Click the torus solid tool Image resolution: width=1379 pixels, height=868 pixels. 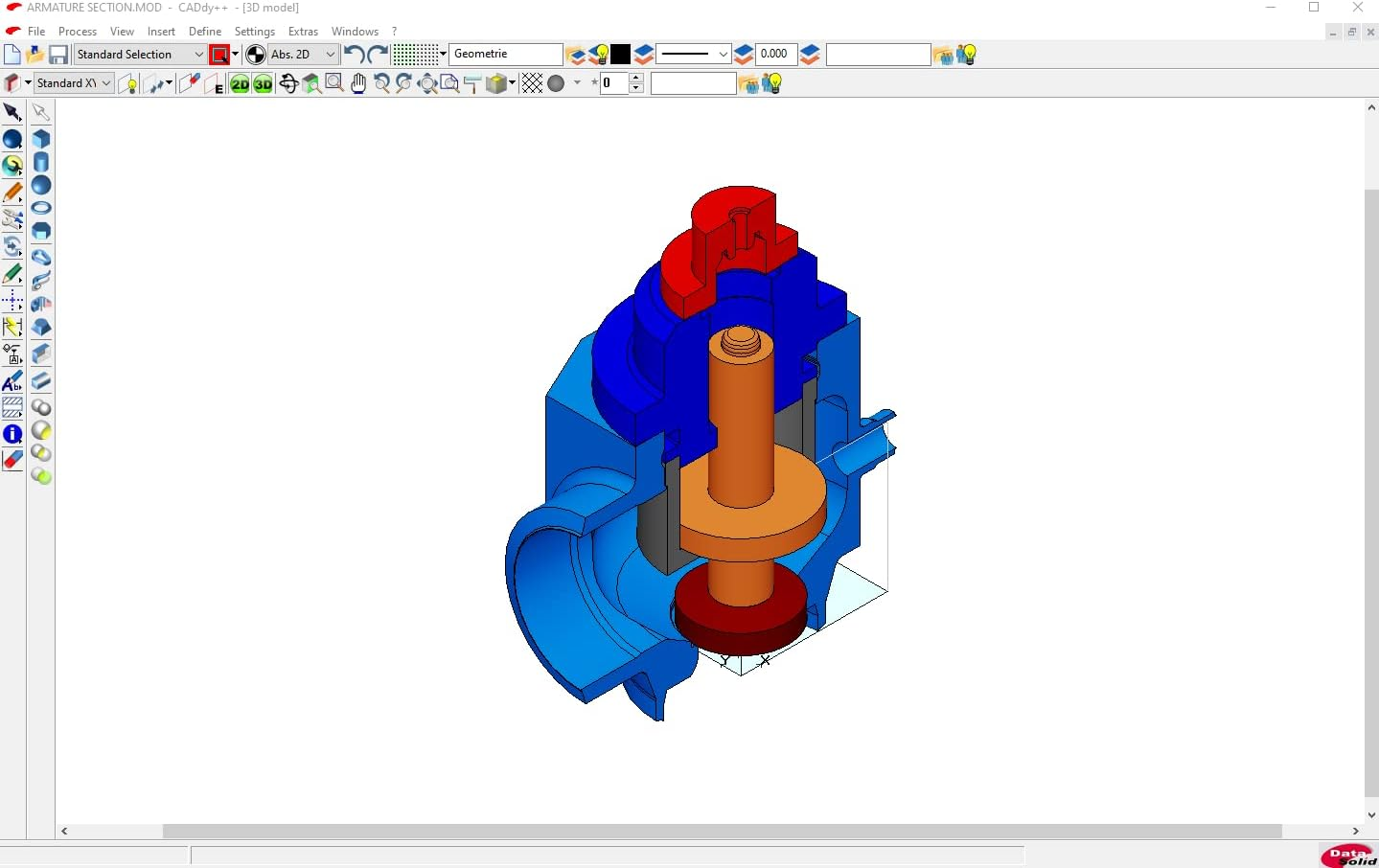[x=41, y=208]
